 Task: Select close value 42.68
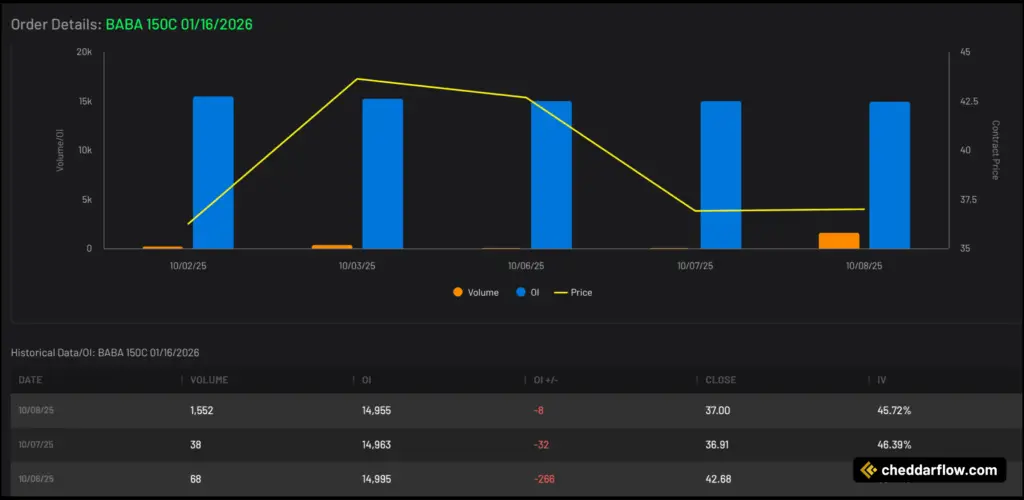pyautogui.click(x=718, y=479)
